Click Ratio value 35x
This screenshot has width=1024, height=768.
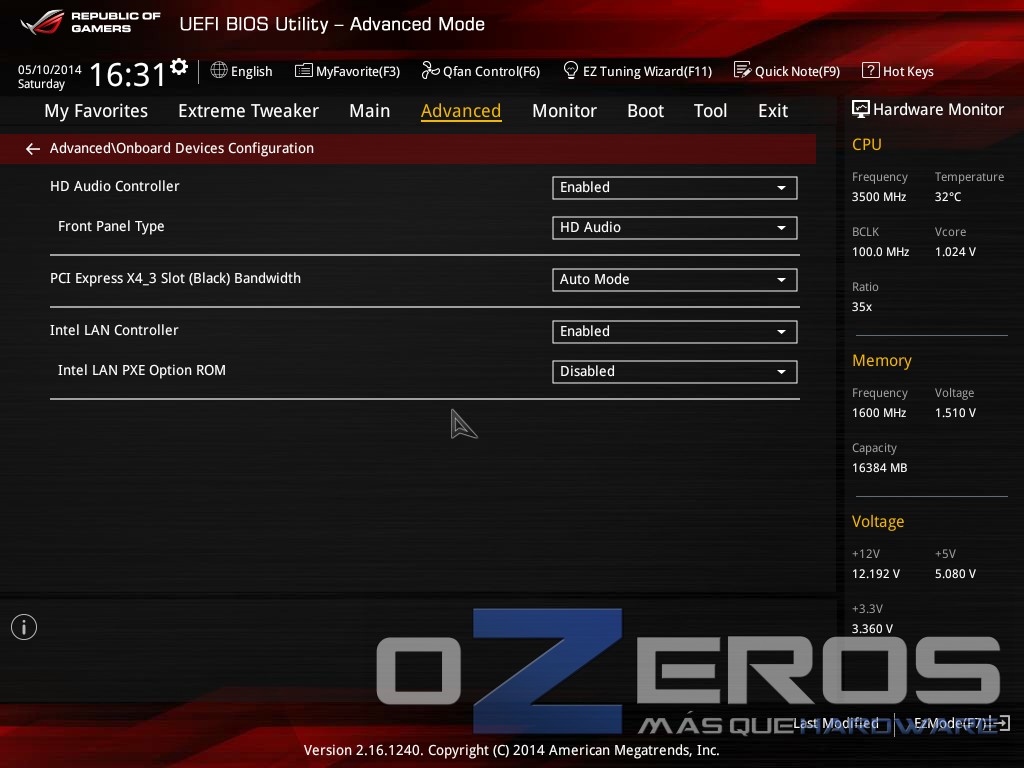pyautogui.click(x=862, y=306)
